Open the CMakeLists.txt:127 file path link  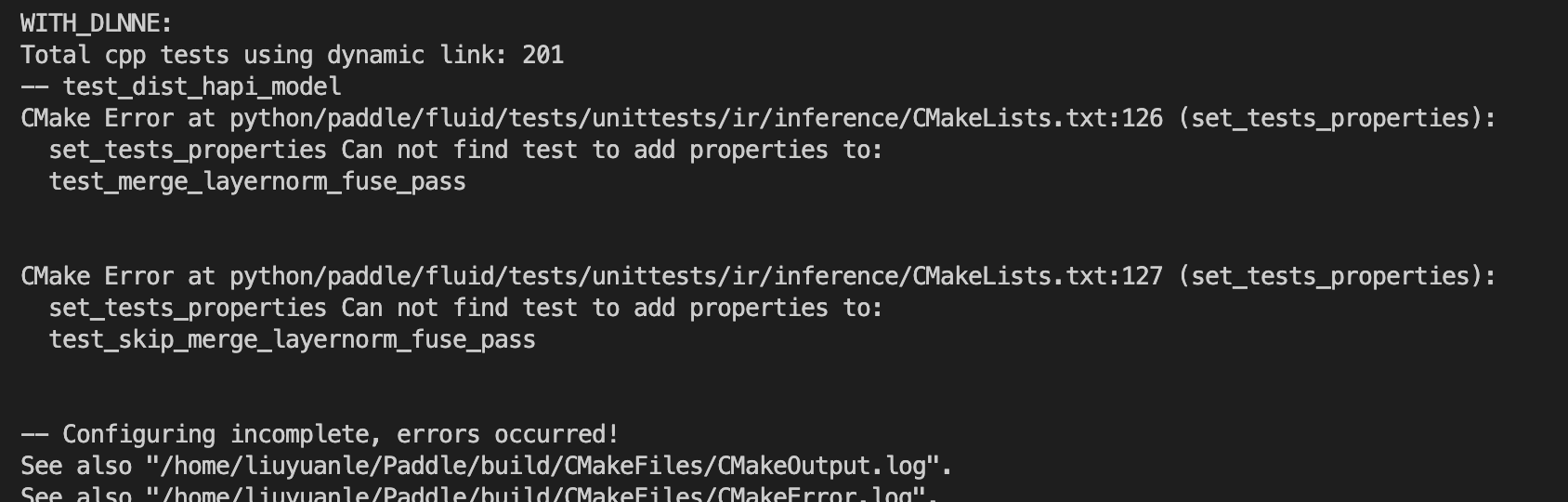(696, 276)
